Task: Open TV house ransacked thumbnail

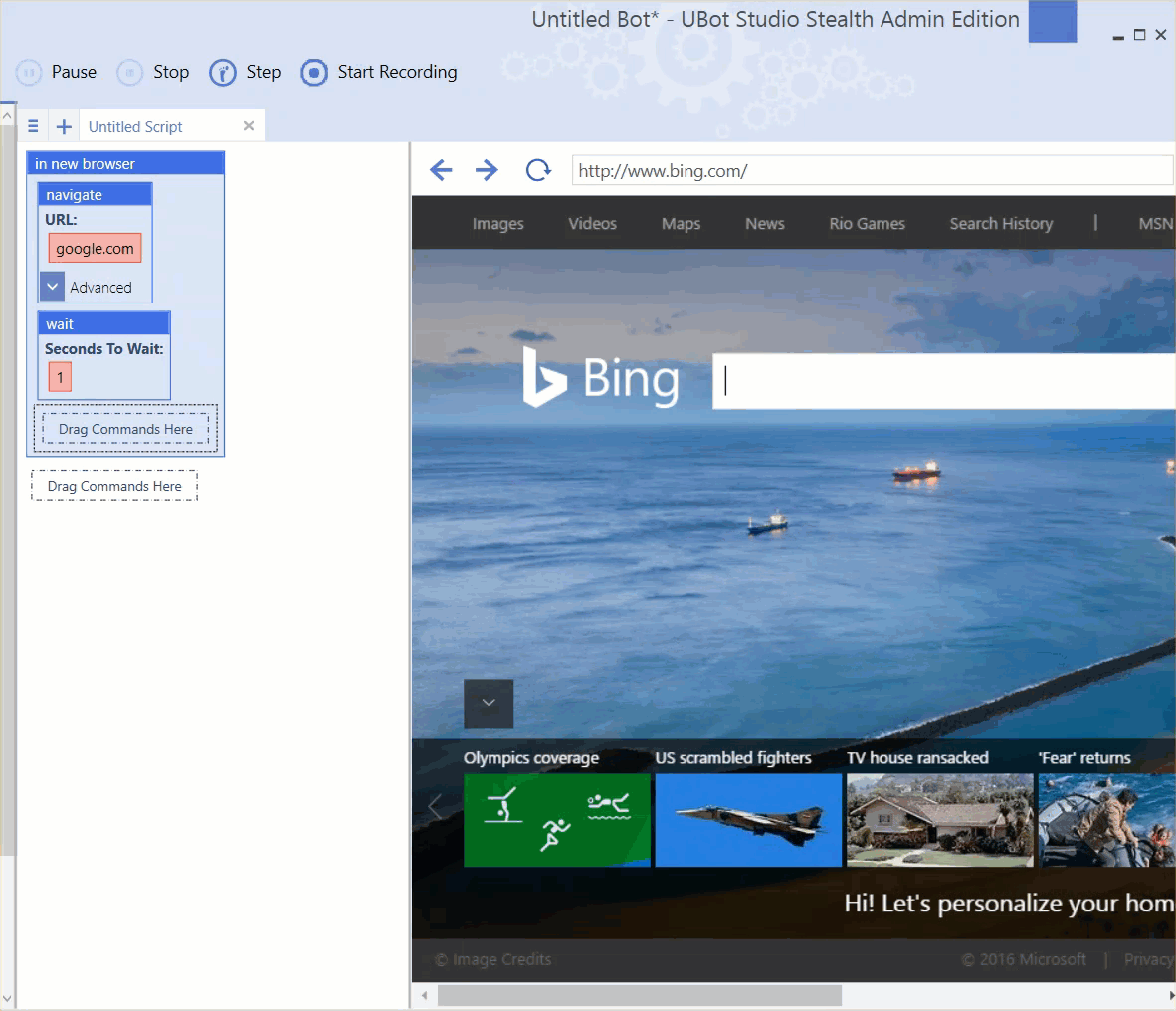Action: point(940,820)
